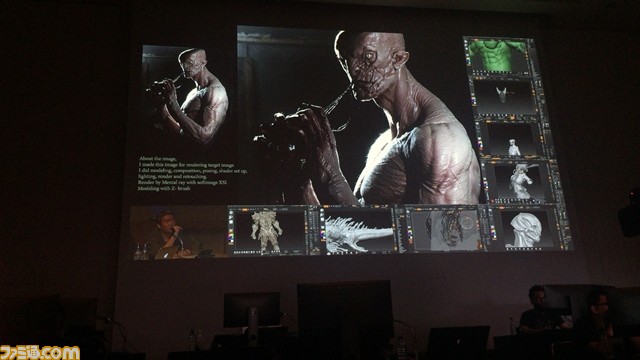Click the 'Render by Mental ray' text line
640x360 pixels.
coord(182,183)
